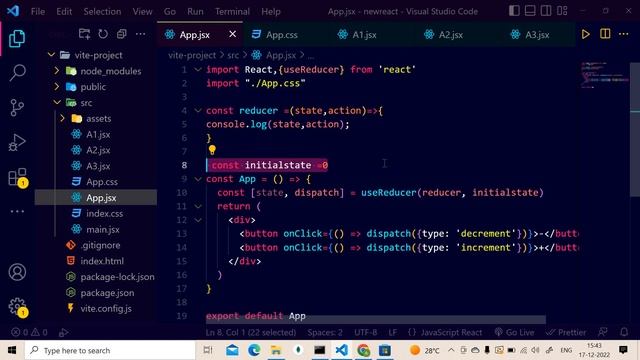The image size is (640, 360).
Task: Click the Windows search box
Action: tap(110, 350)
